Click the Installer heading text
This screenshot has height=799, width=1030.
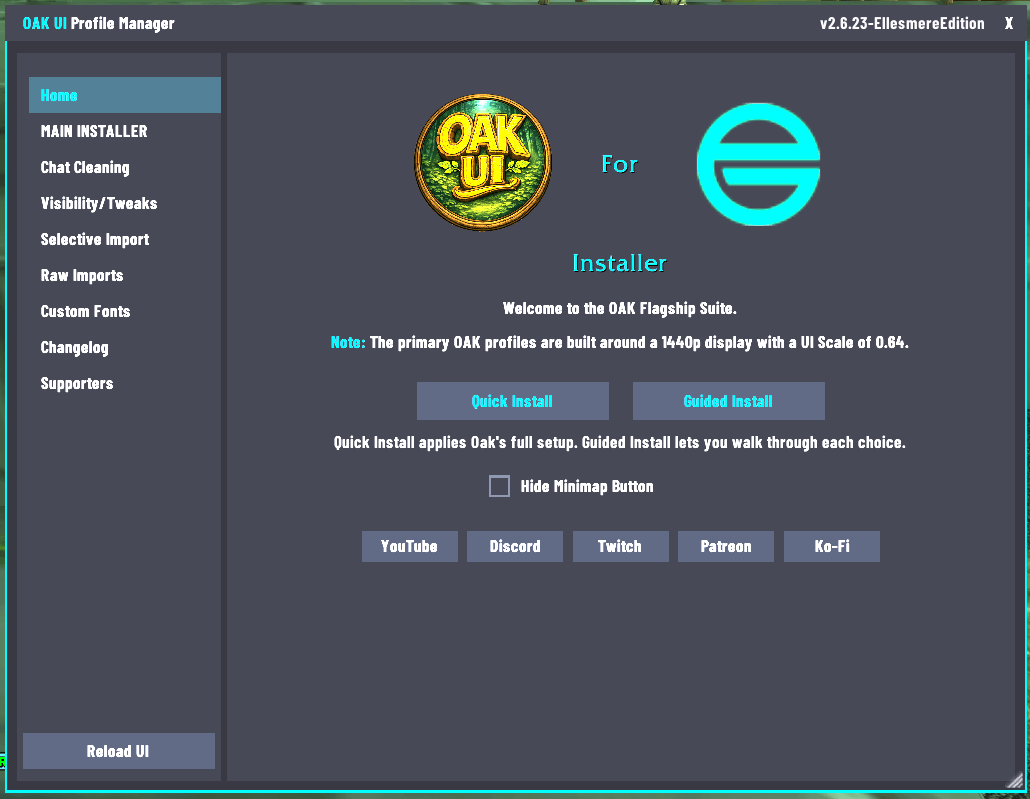(619, 263)
